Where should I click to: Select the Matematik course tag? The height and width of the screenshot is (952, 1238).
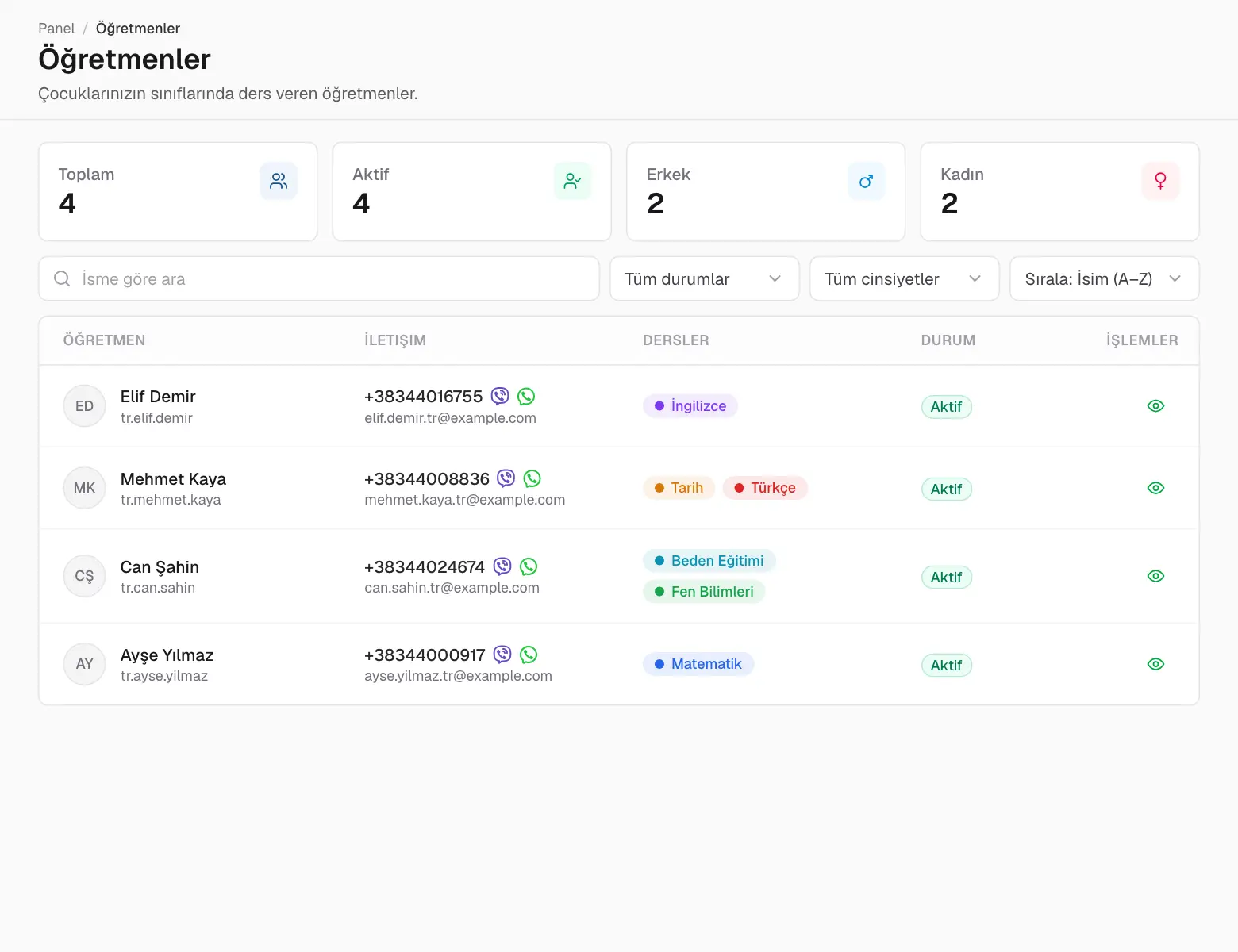click(x=698, y=664)
